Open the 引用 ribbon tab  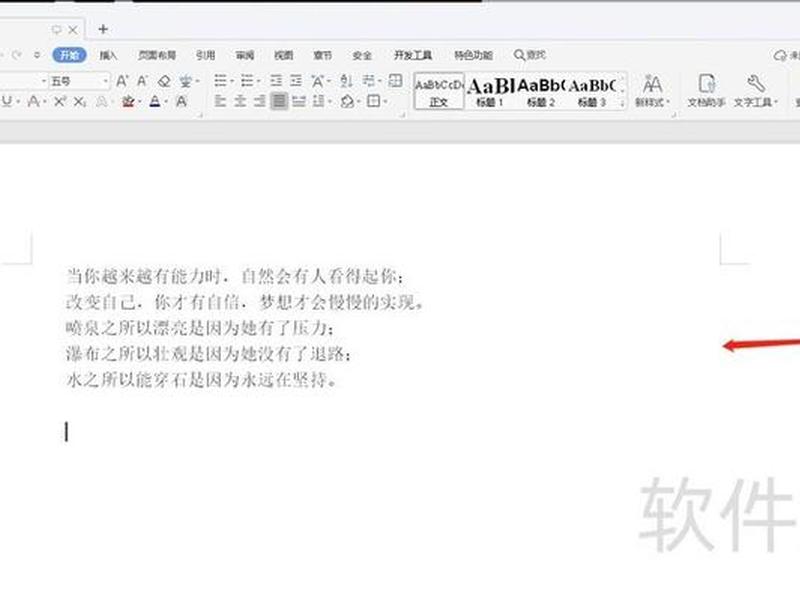point(206,55)
